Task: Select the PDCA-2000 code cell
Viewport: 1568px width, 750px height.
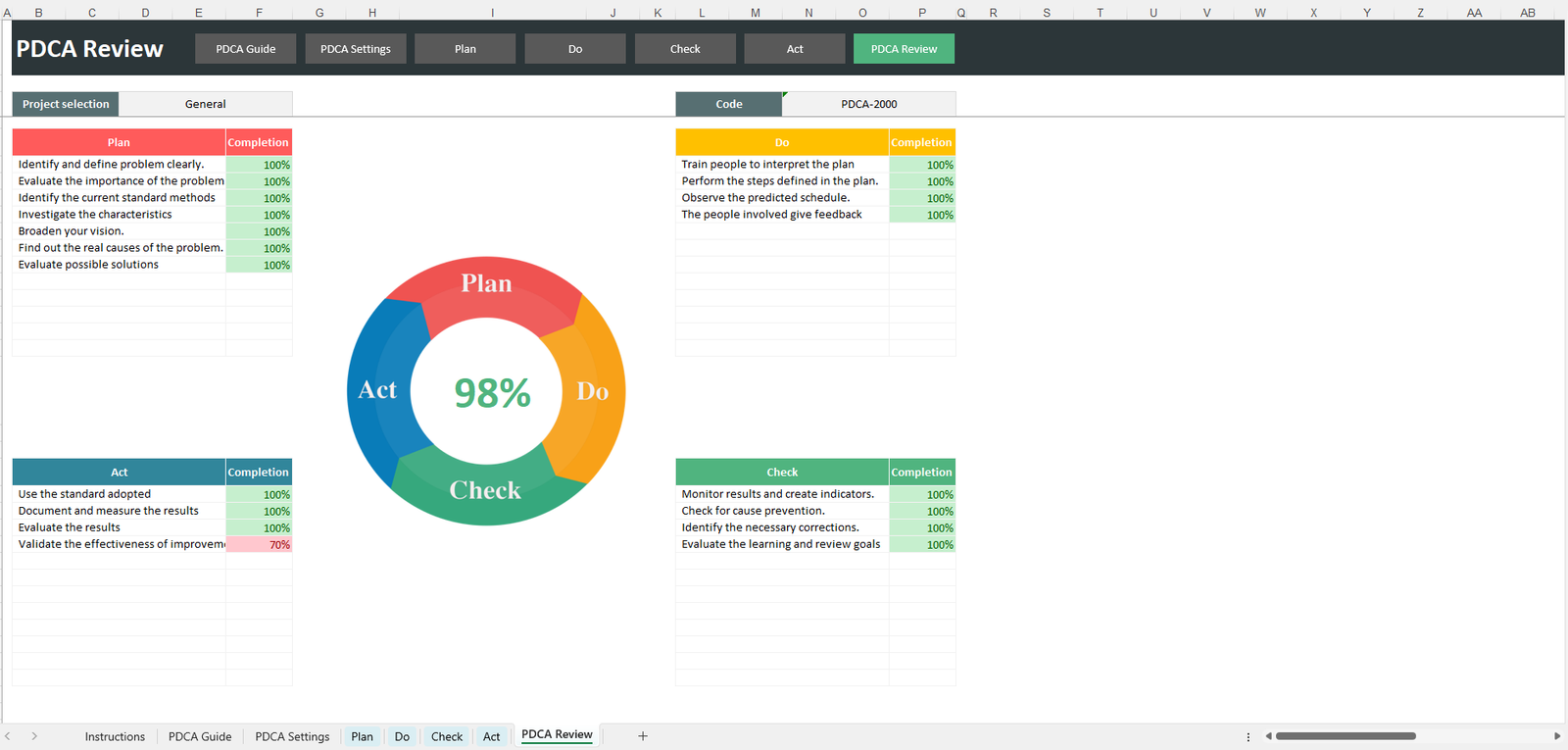Action: pos(868,104)
